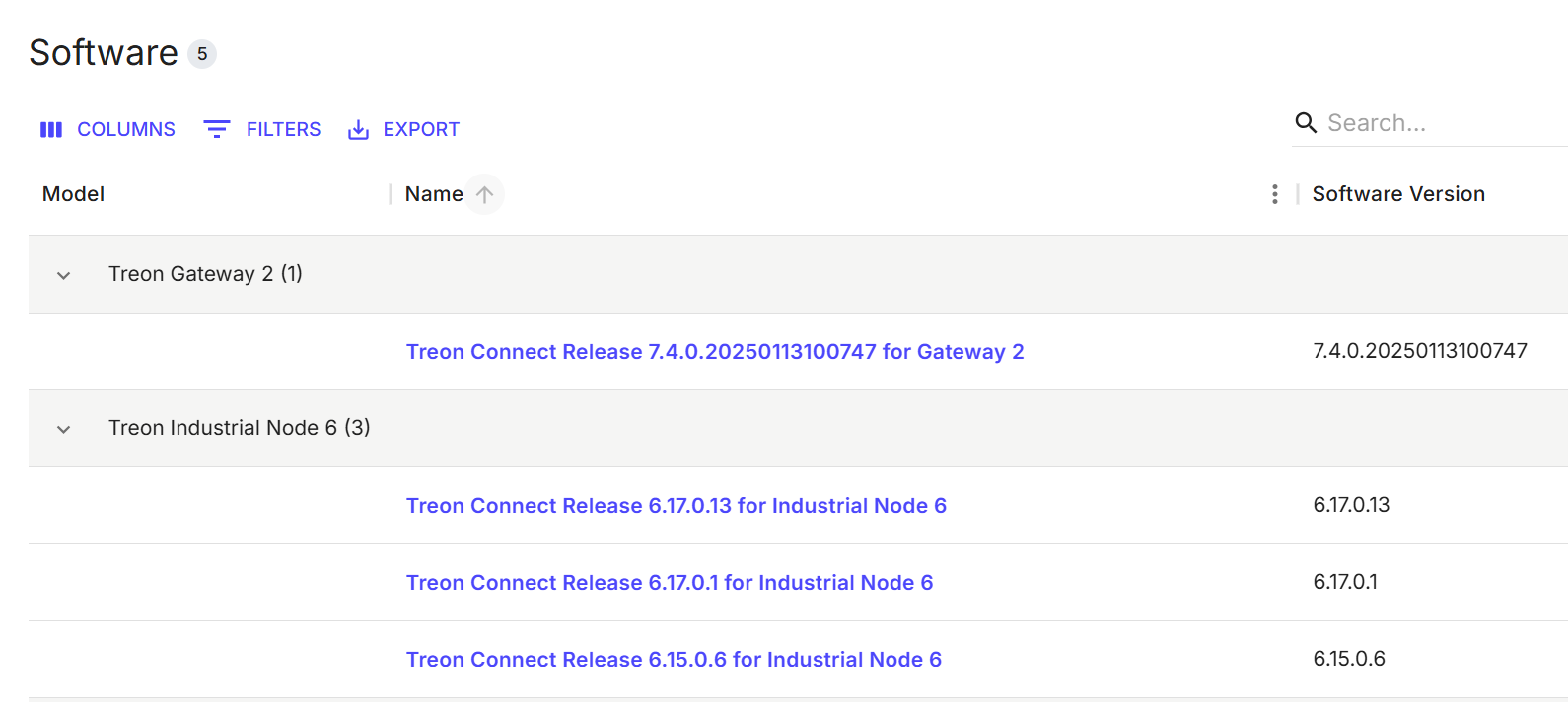Click the Treon Industrial Node 6 (3) label
Screen dimensions: 1568x702
[x=240, y=428]
